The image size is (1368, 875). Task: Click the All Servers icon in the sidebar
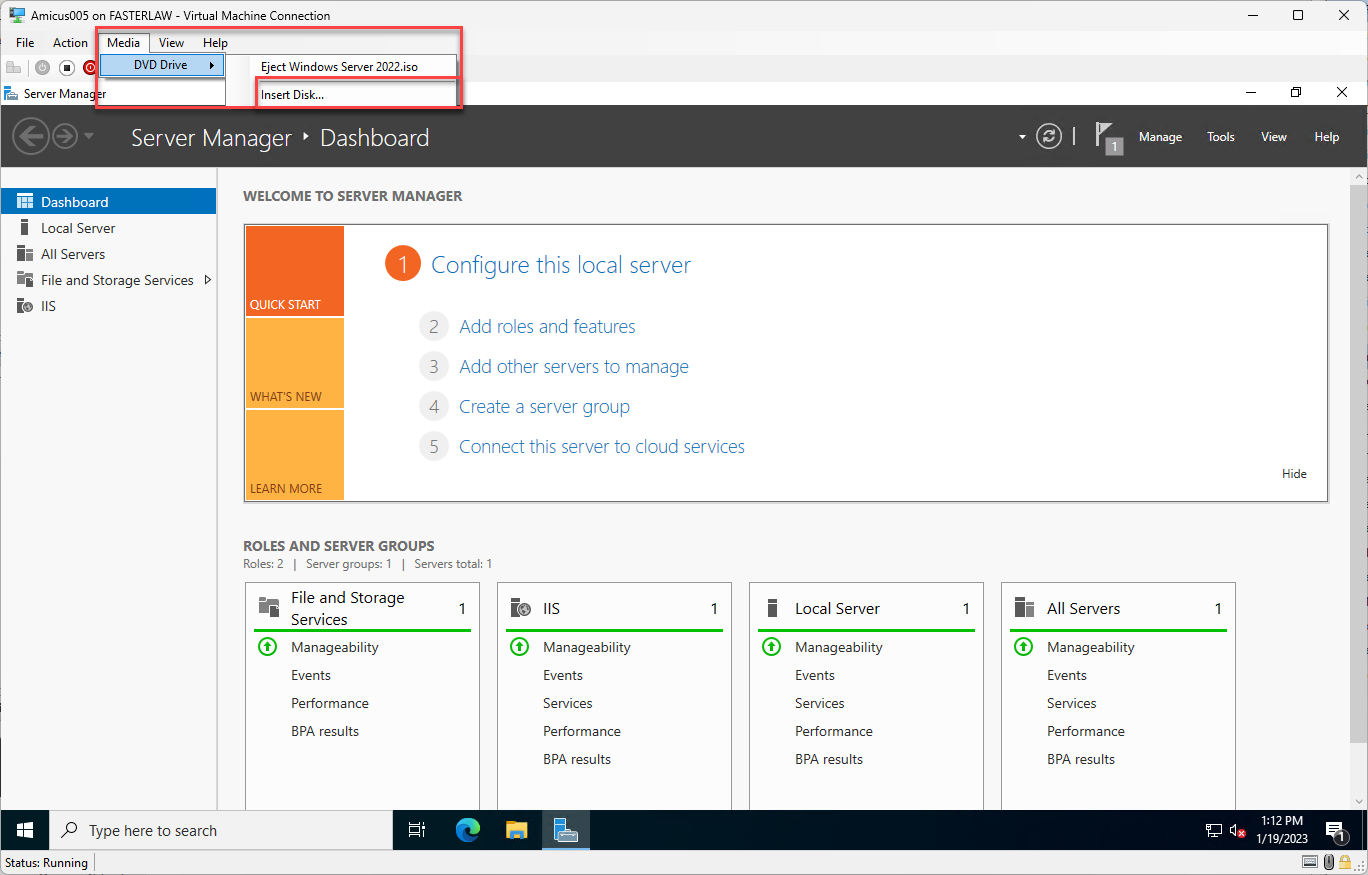point(25,254)
